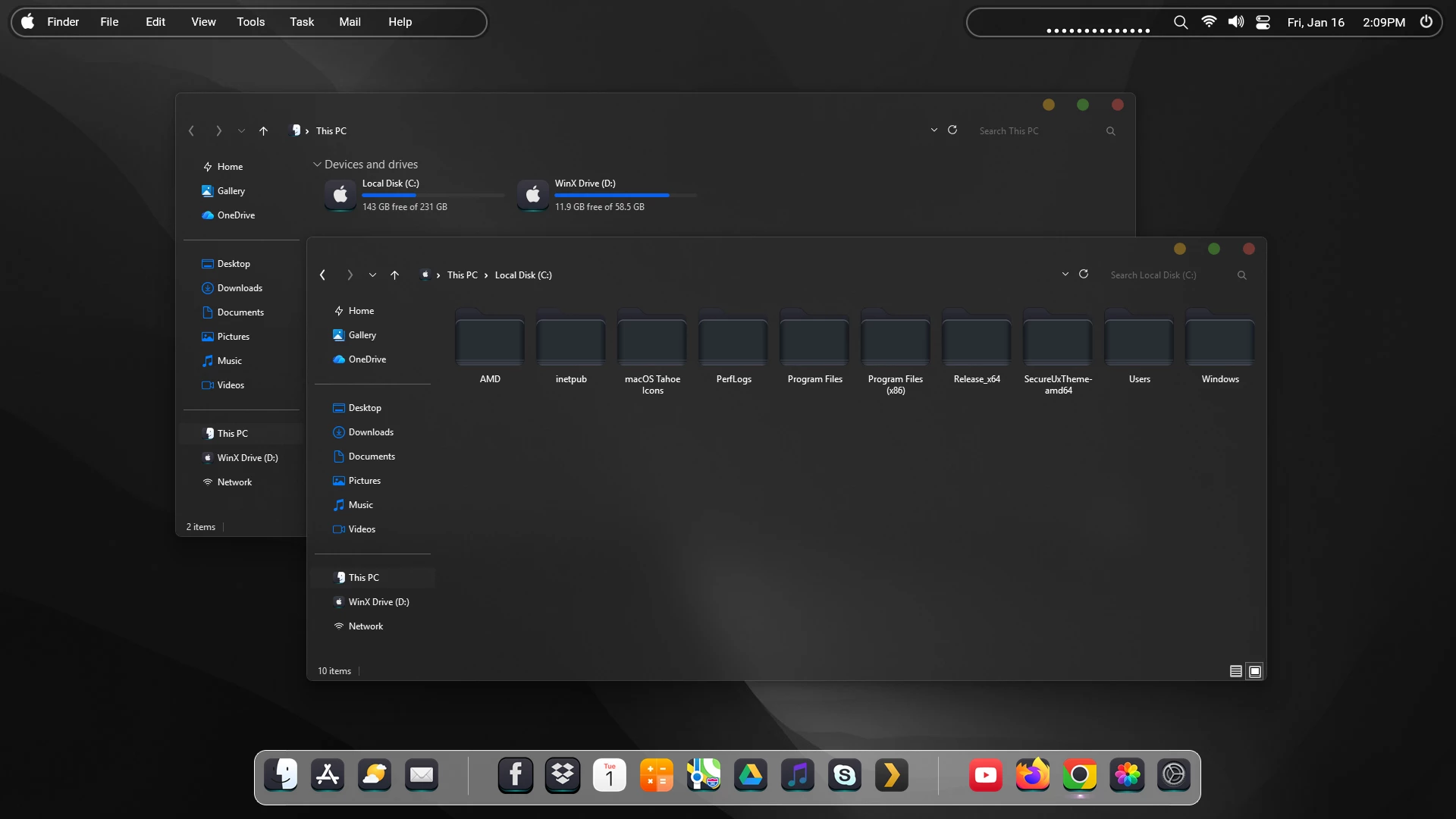Screen dimensions: 1456x819
Task: Refresh the Local Disk (C:) window
Action: (1084, 274)
